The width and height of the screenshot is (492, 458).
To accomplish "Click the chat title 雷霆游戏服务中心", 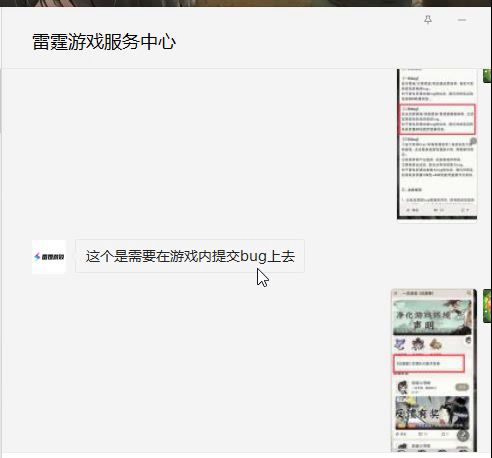I will (104, 42).
